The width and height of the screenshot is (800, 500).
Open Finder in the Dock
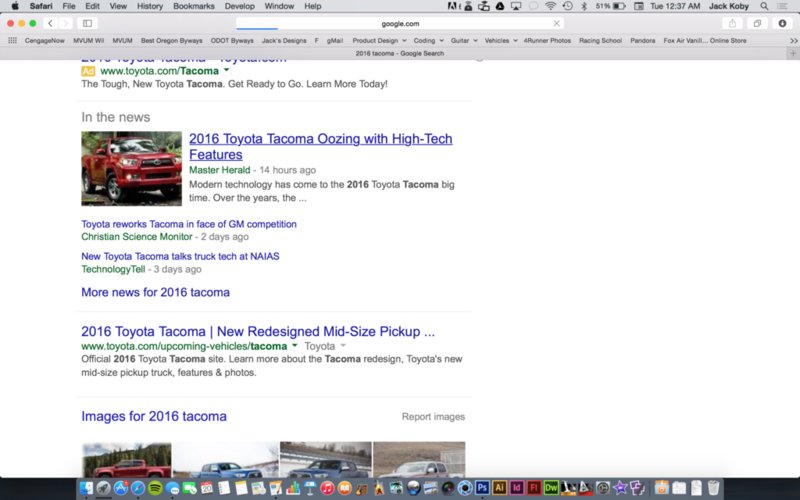click(x=86, y=488)
